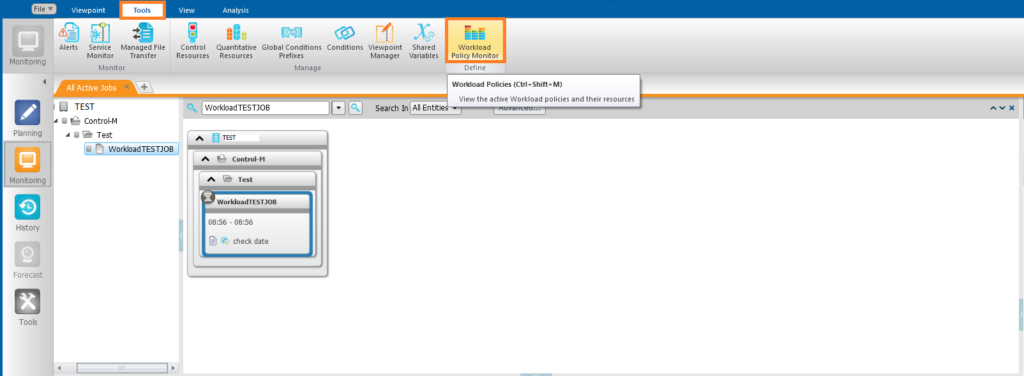Click the WorkloadTESTJOB search input field
1024x376 pixels.
(265, 108)
